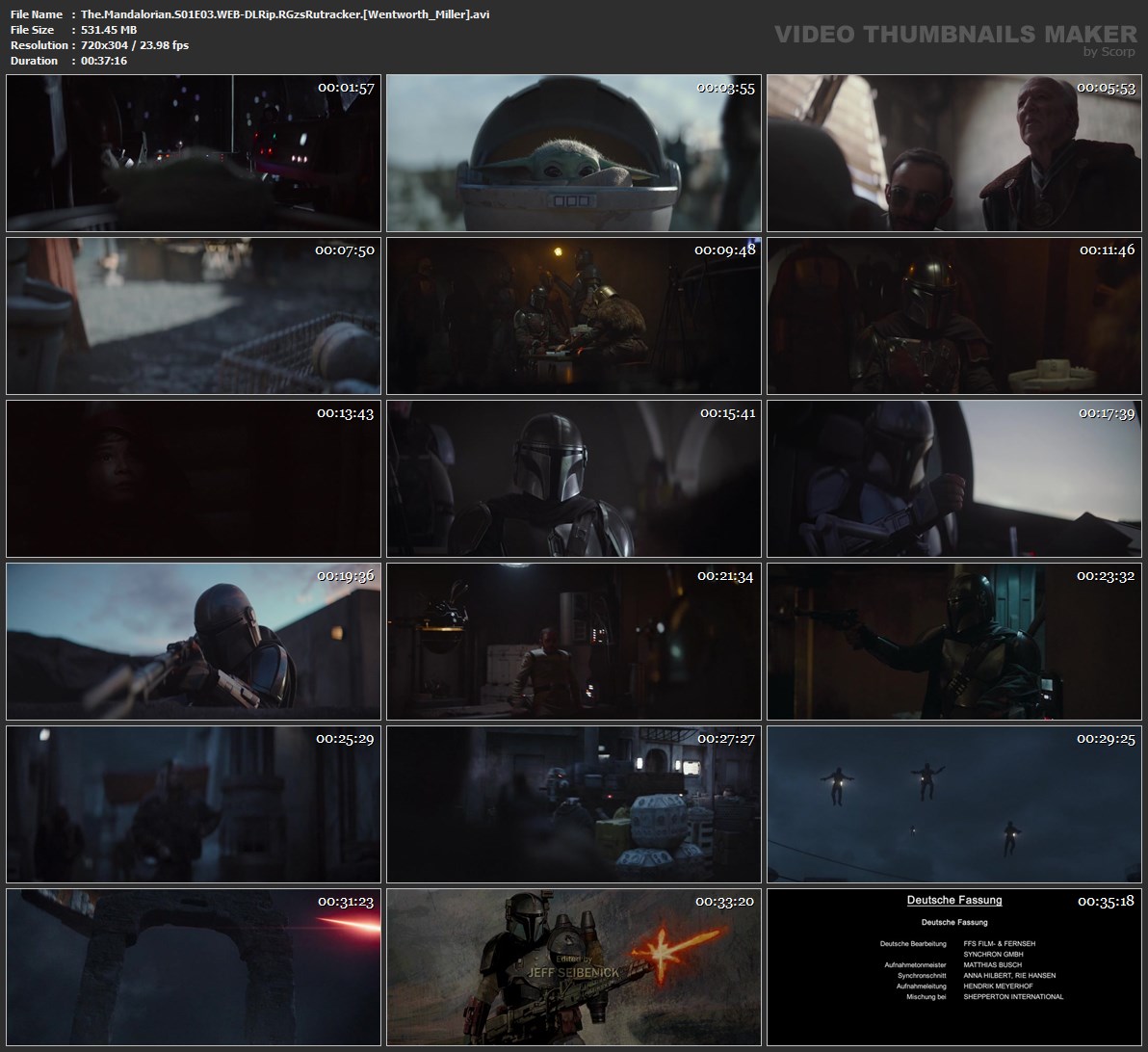Click the JEFF SEIBENICK editor credit
This screenshot has width=1148, height=1052.
point(573,972)
